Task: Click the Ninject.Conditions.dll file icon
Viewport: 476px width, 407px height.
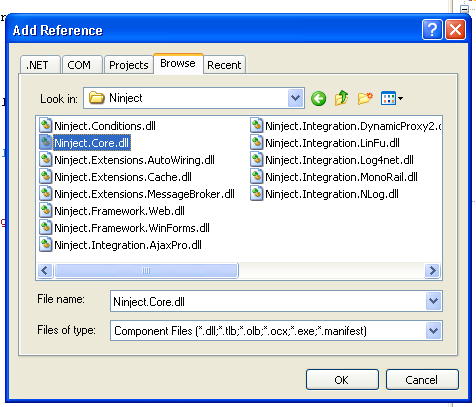Action: [46, 126]
